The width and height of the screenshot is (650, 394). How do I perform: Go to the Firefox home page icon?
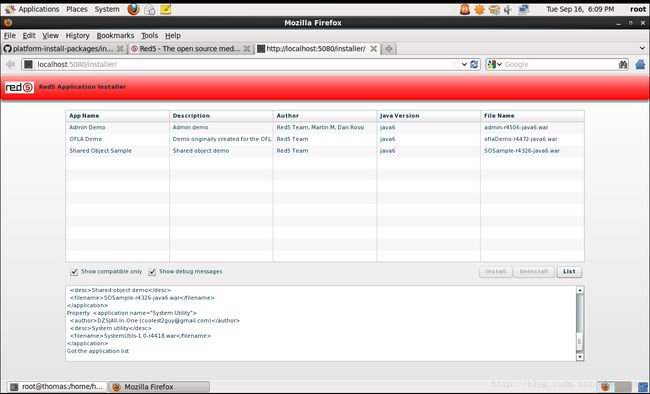coord(640,64)
